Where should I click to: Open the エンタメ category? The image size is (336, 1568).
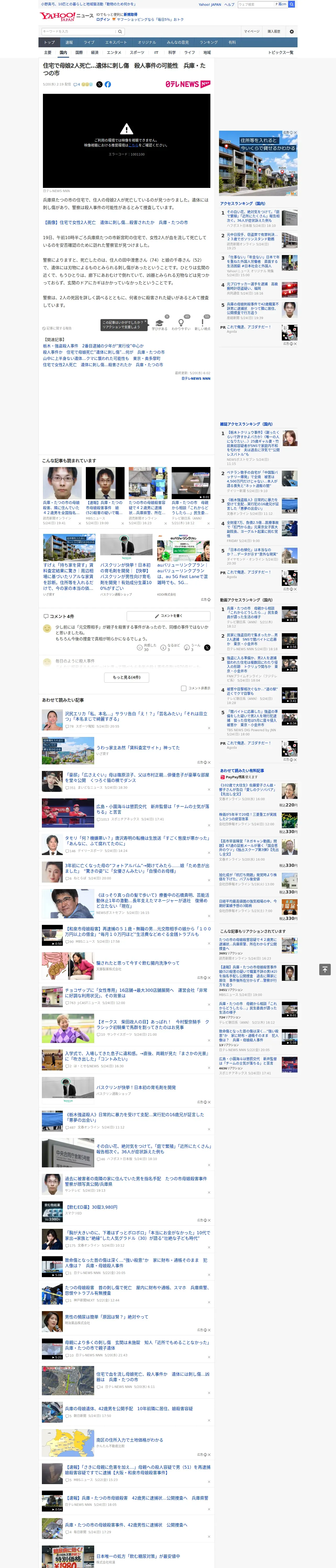[114, 52]
